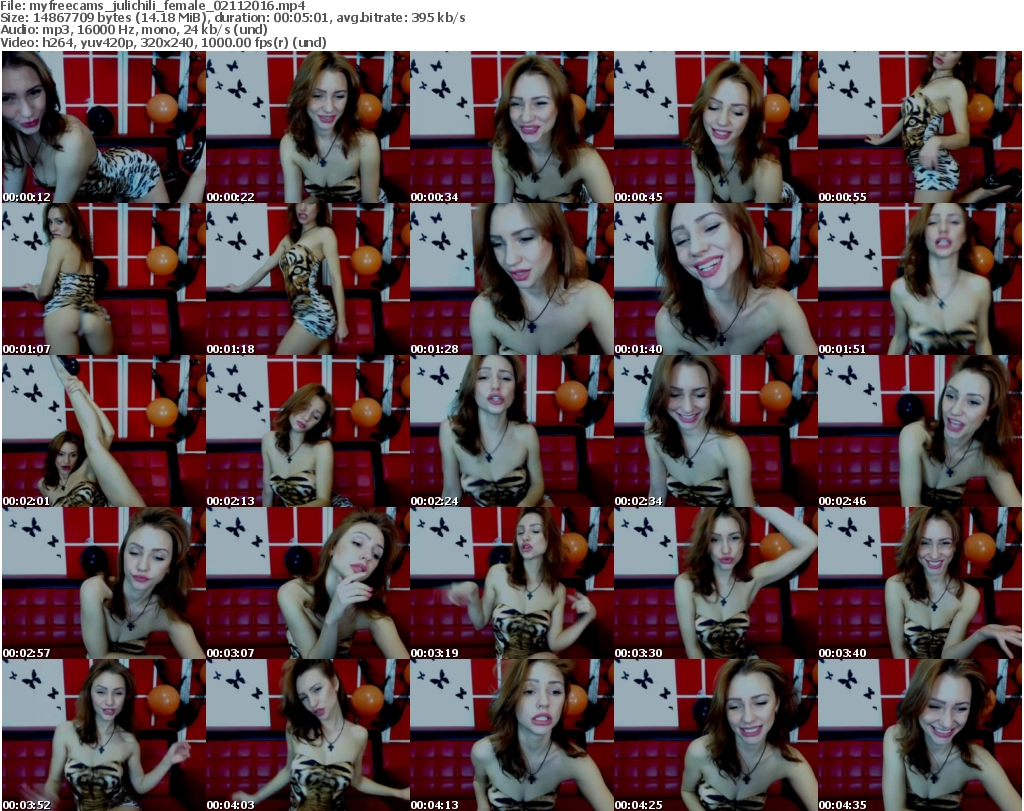Viewport: 1024px width, 811px height.
Task: Open the thumbnail timestamped 00:02:57
Action: pos(103,583)
